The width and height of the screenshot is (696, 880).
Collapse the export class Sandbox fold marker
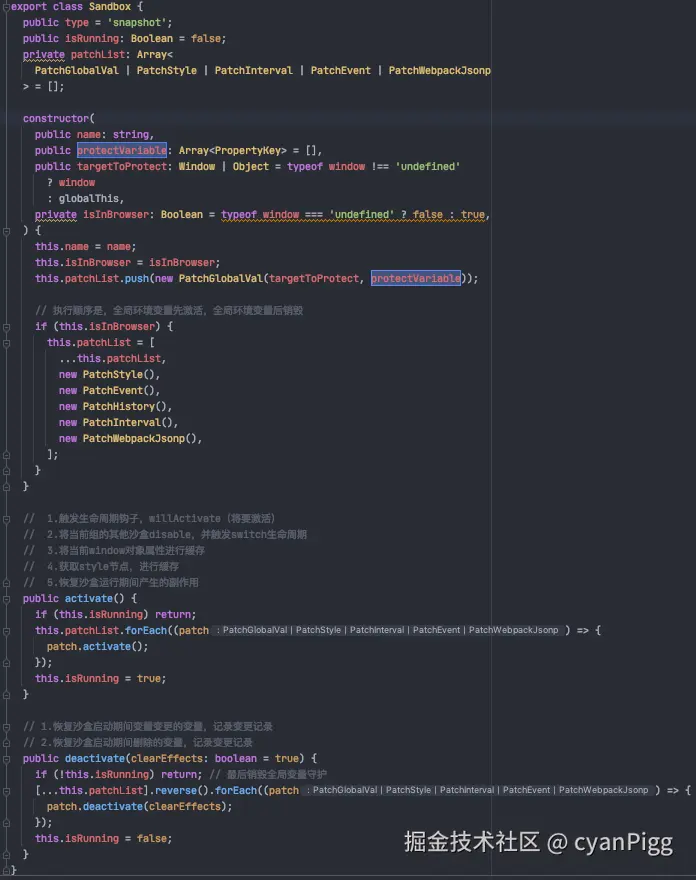(x=6, y=7)
